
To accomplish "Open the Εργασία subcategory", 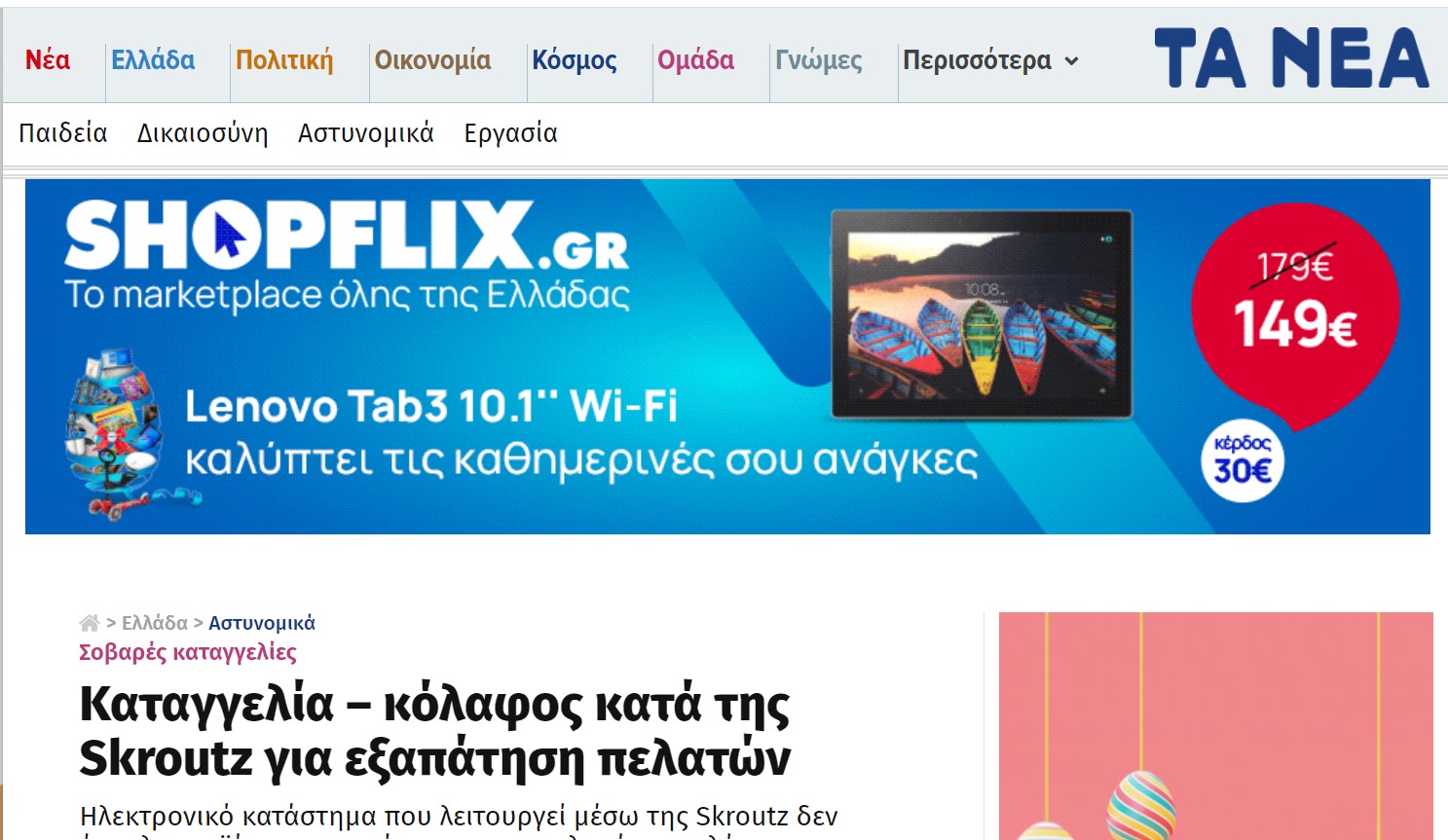I will coord(511,133).
